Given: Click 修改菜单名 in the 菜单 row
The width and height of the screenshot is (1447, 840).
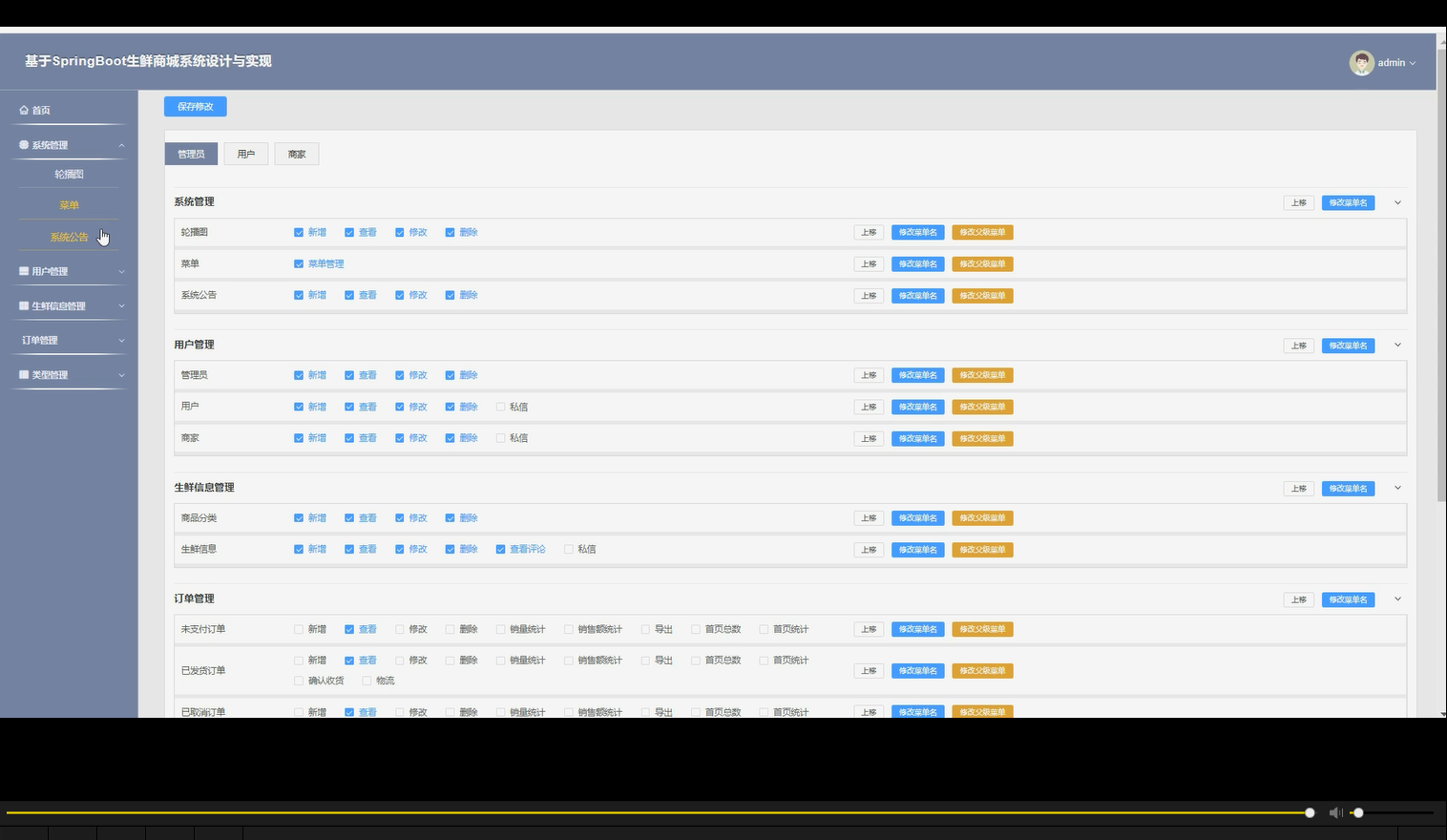Looking at the screenshot, I should coord(917,264).
